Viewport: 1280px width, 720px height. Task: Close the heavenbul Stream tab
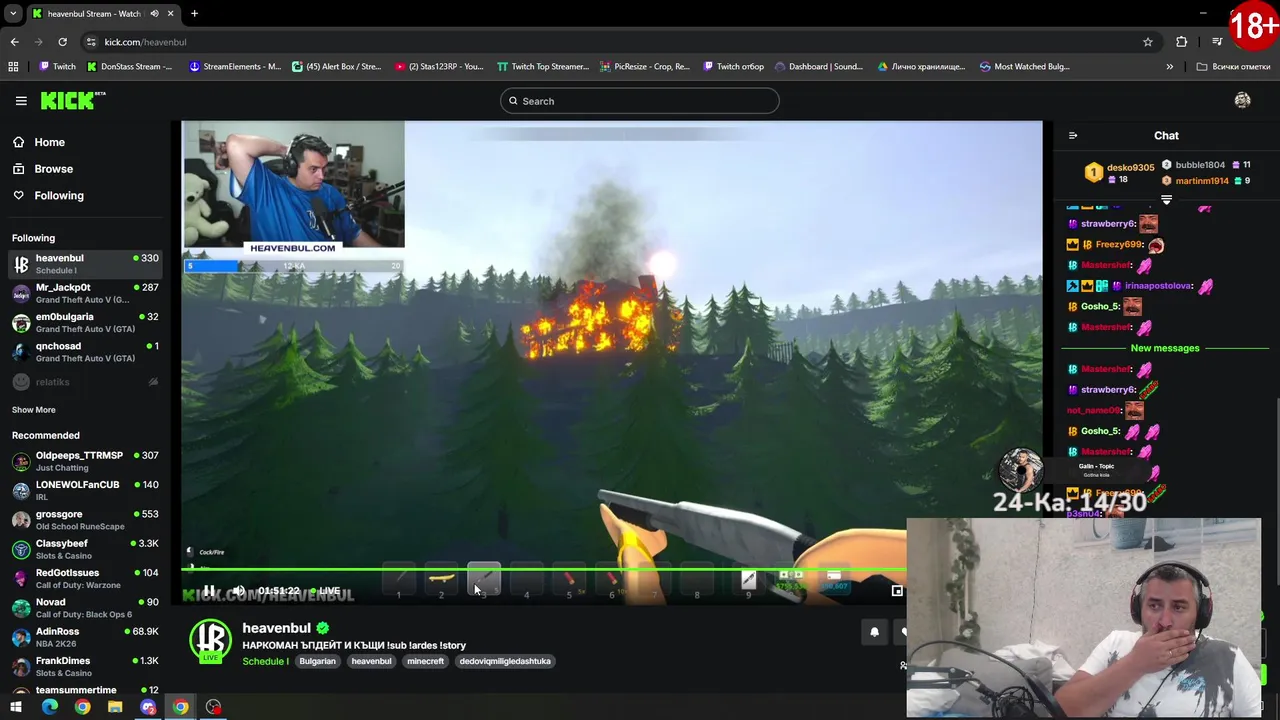(x=171, y=14)
